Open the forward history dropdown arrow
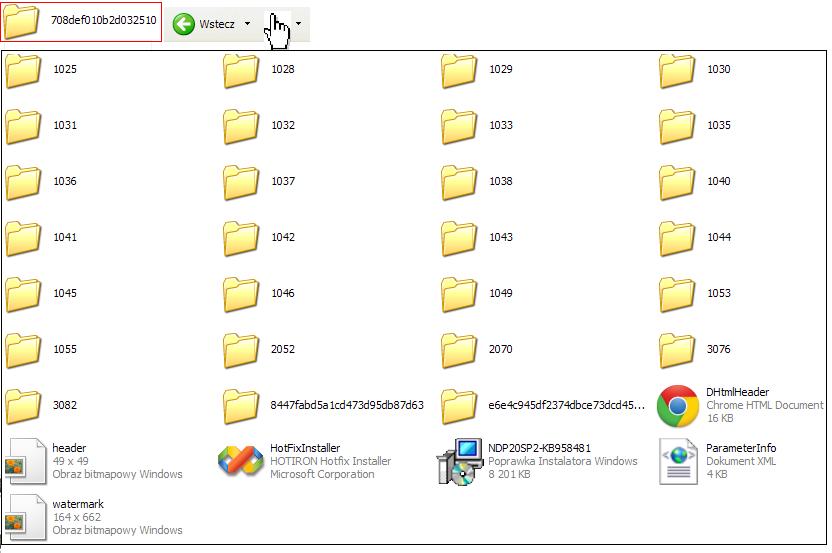832x553 pixels. click(298, 24)
